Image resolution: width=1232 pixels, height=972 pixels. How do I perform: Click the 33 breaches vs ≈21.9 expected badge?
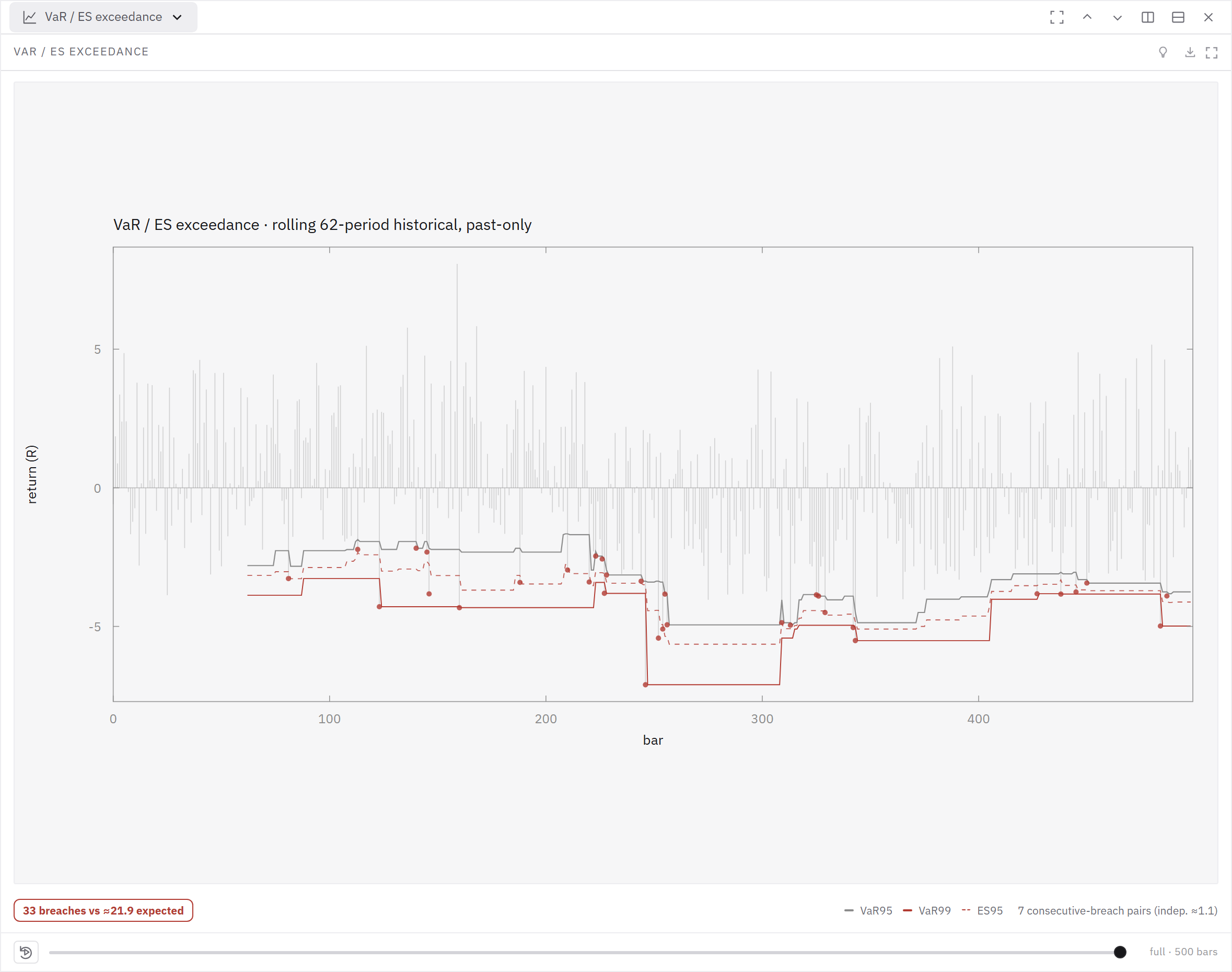(x=103, y=910)
